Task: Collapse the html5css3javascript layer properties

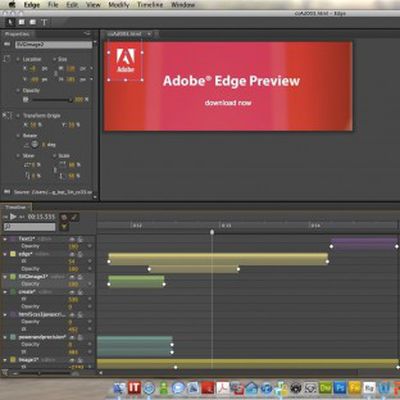Action: pos(5,314)
